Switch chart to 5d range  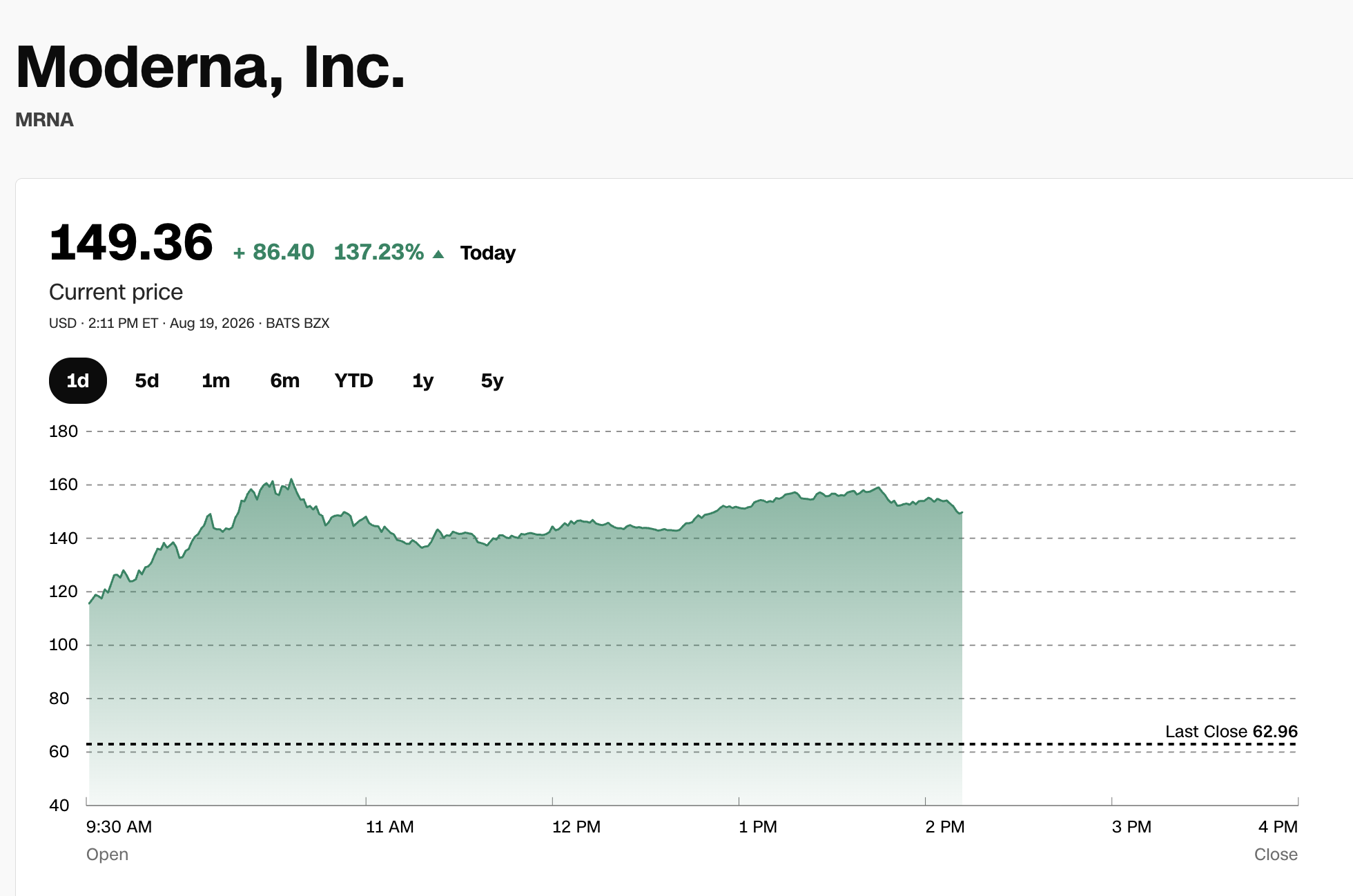(147, 380)
